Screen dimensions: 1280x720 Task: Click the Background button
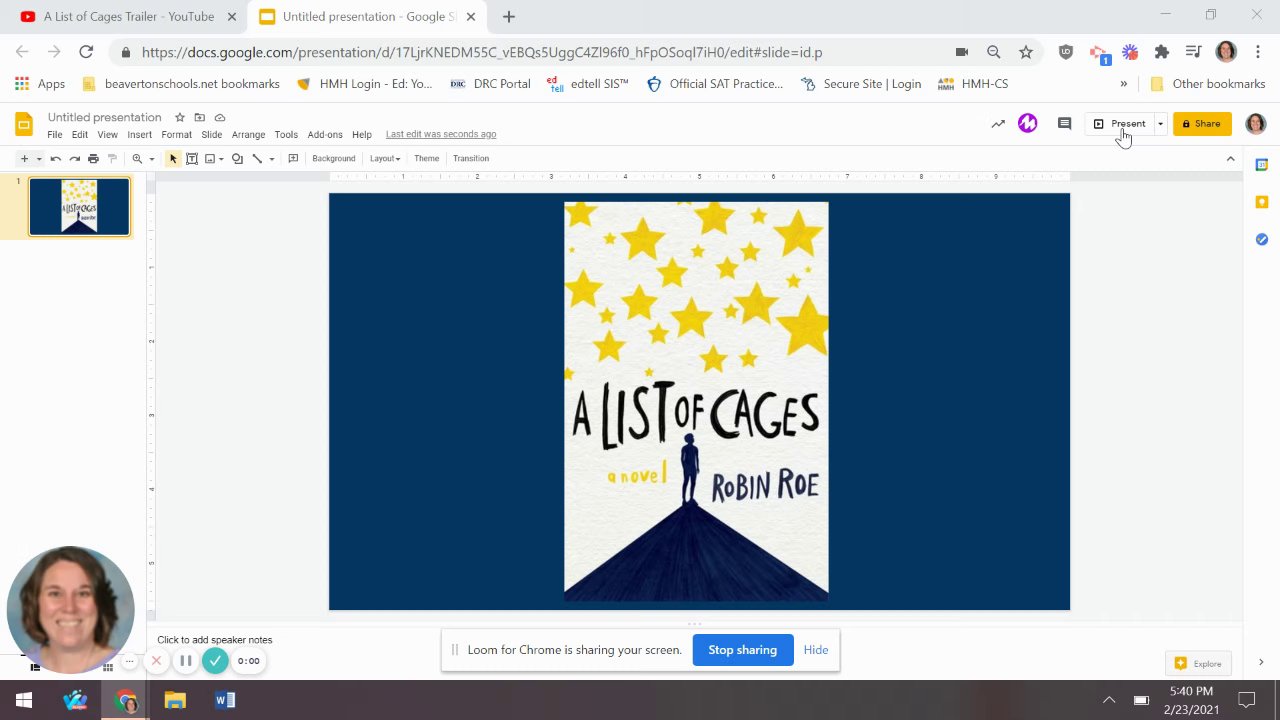[333, 158]
